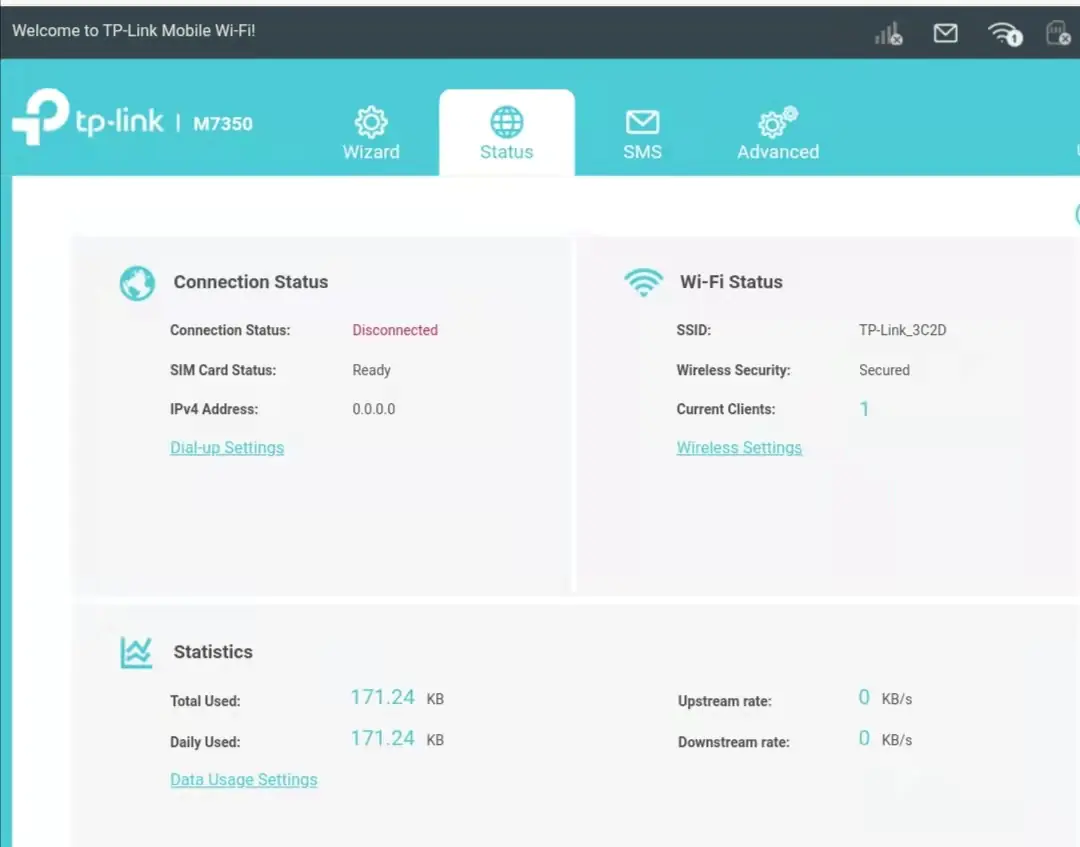Click the signal strength icon in top bar
The width and height of the screenshot is (1080, 847).
[888, 33]
